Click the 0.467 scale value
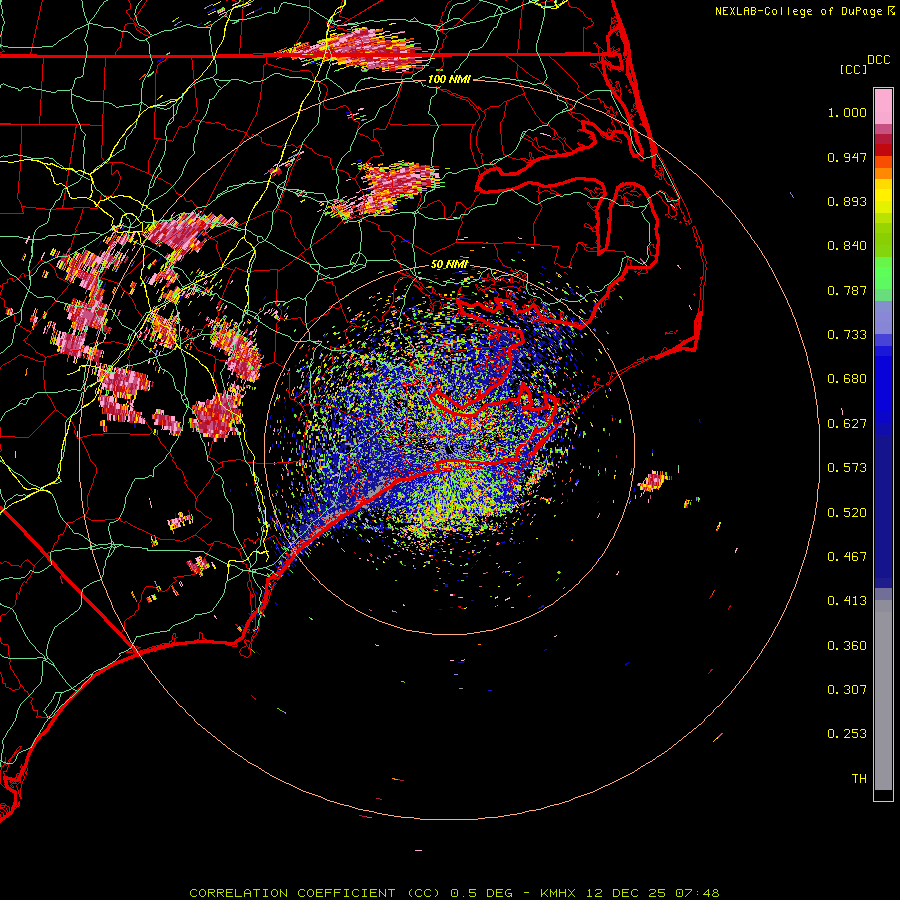 (x=847, y=557)
